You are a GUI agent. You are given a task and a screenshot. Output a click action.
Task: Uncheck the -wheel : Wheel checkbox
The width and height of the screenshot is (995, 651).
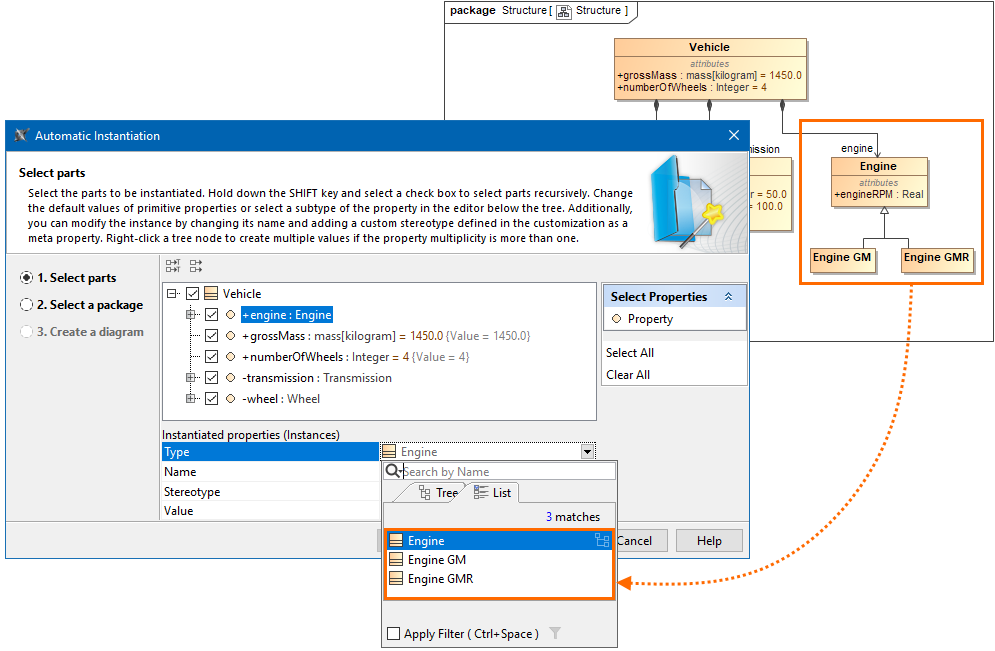pos(211,398)
